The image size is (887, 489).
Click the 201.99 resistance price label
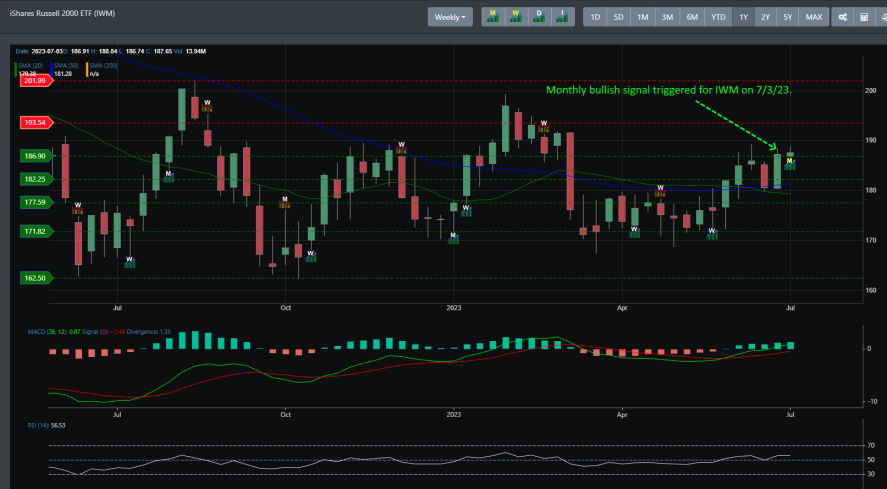tap(36, 80)
